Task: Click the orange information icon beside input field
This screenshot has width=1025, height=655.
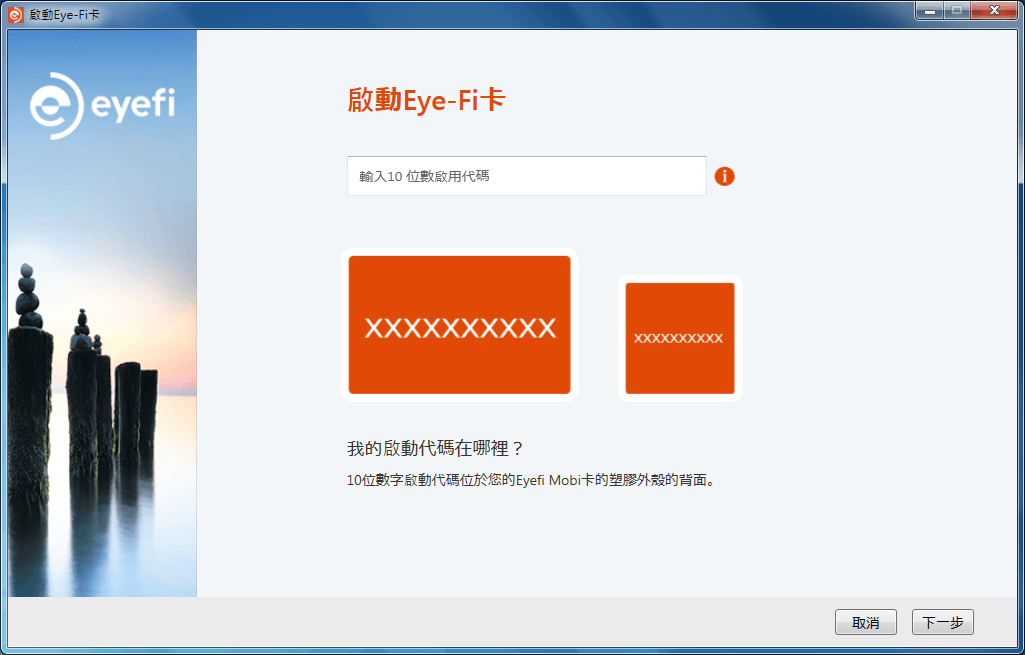Action: pyautogui.click(x=724, y=176)
